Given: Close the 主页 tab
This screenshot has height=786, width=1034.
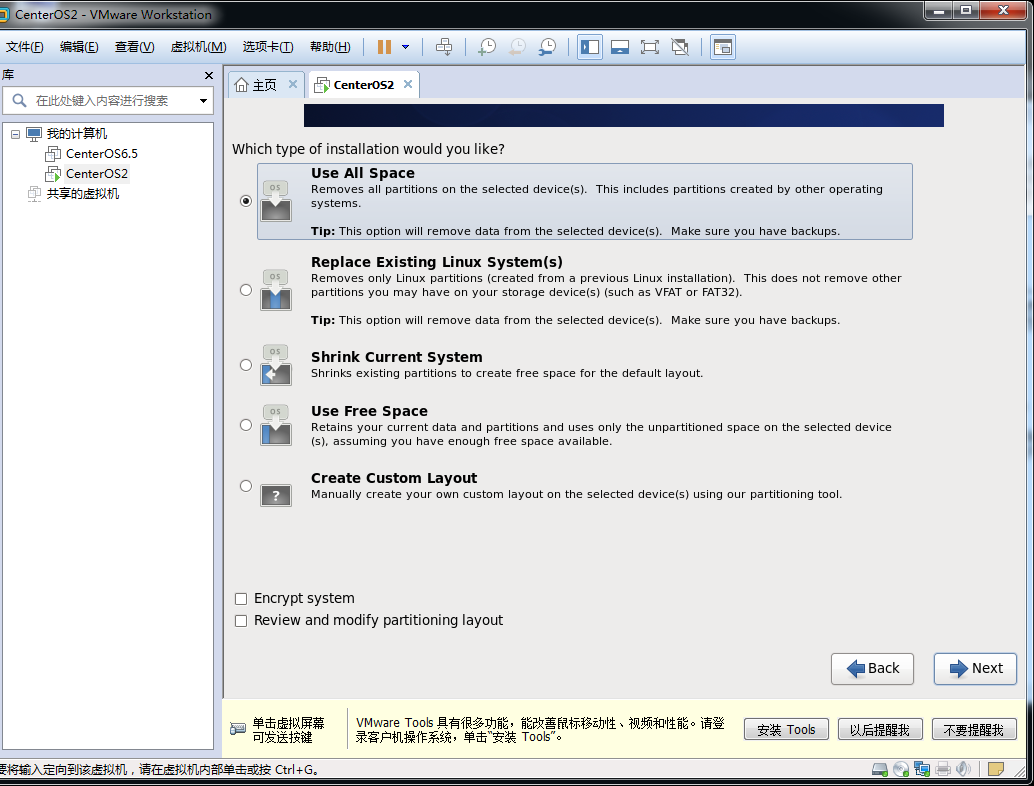Looking at the screenshot, I should tap(293, 84).
